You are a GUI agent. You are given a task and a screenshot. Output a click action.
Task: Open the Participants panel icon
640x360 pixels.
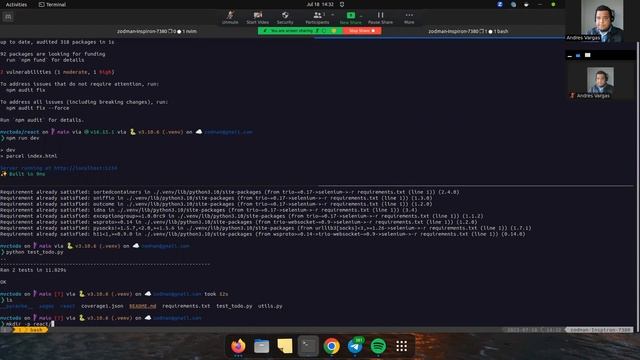tap(317, 15)
